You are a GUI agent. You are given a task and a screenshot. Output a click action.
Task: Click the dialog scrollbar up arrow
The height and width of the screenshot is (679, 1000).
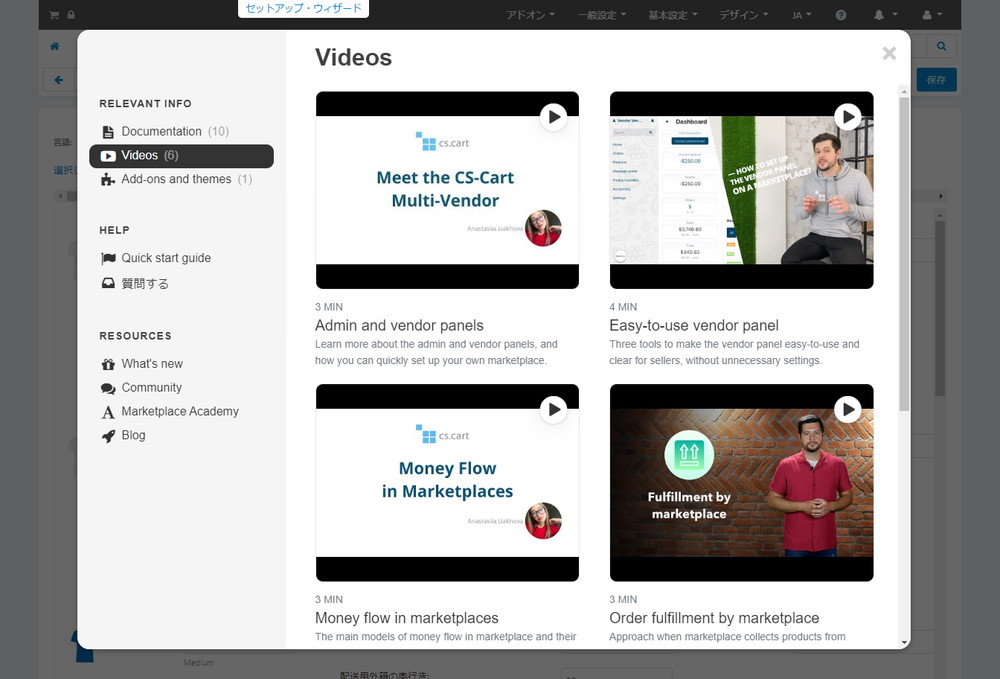coord(904,92)
